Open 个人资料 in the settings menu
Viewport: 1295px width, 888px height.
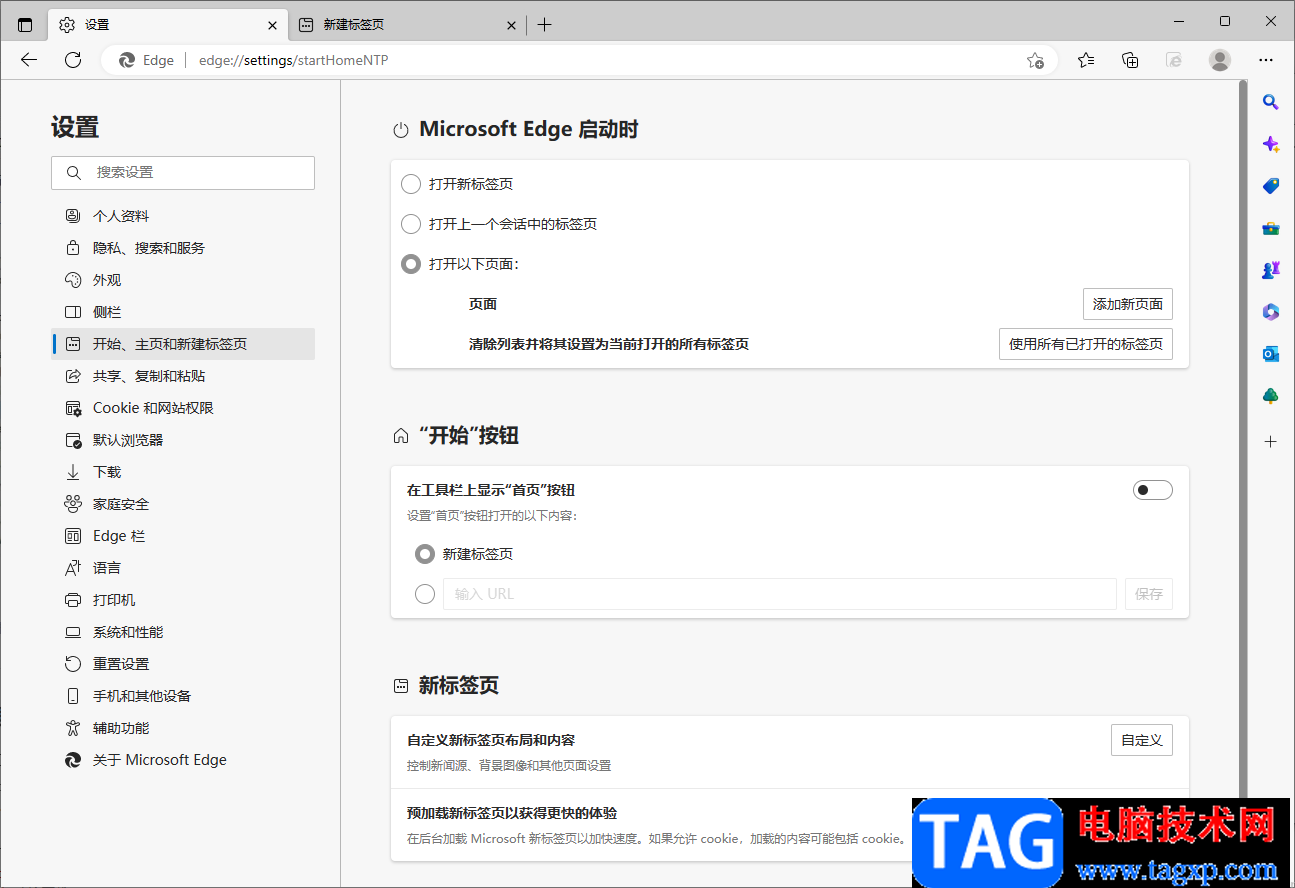(183, 216)
